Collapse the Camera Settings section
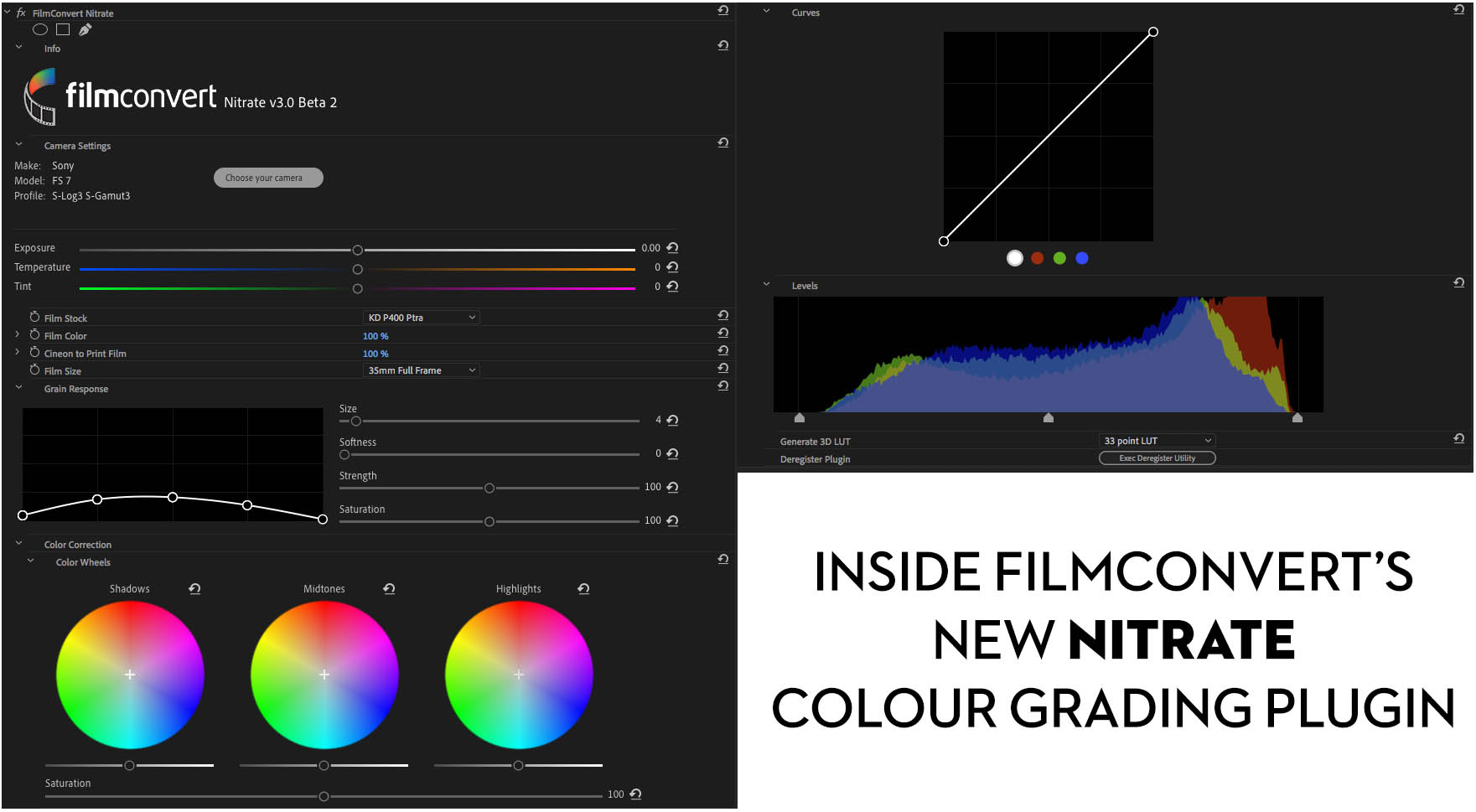Image resolution: width=1476 pixels, height=812 pixels. coord(18,144)
